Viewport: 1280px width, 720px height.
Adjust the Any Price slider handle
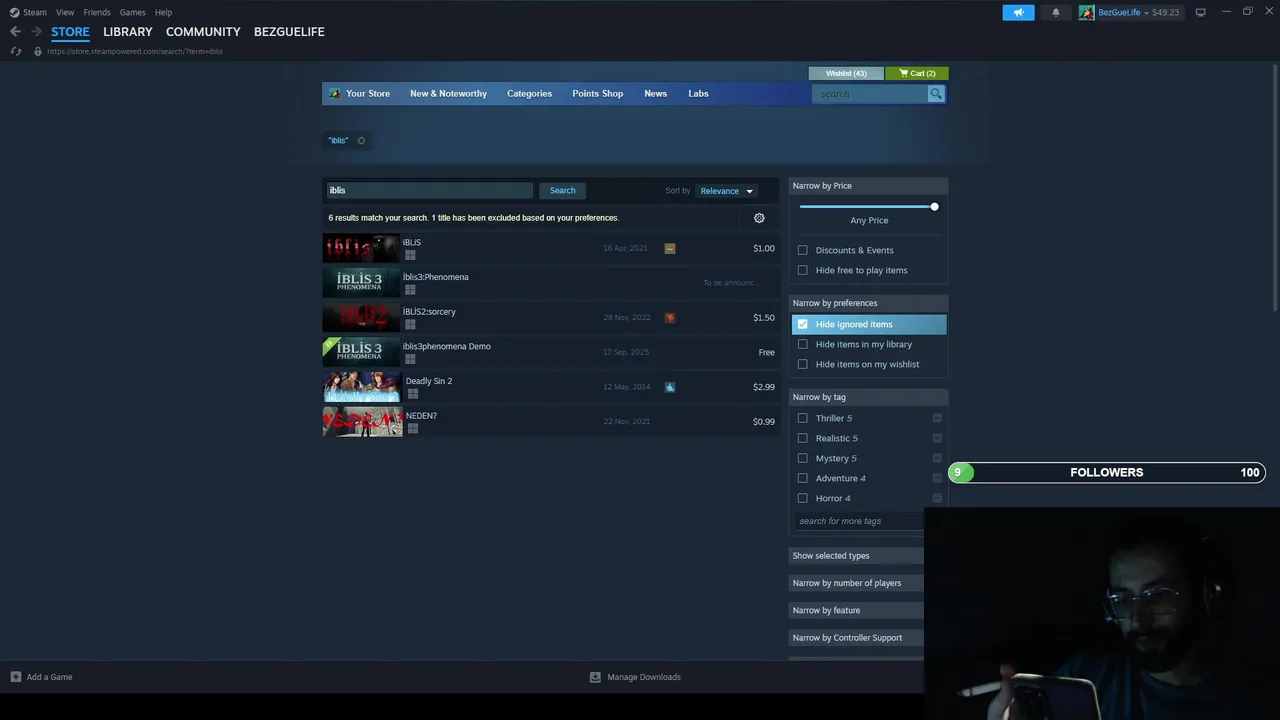point(934,207)
